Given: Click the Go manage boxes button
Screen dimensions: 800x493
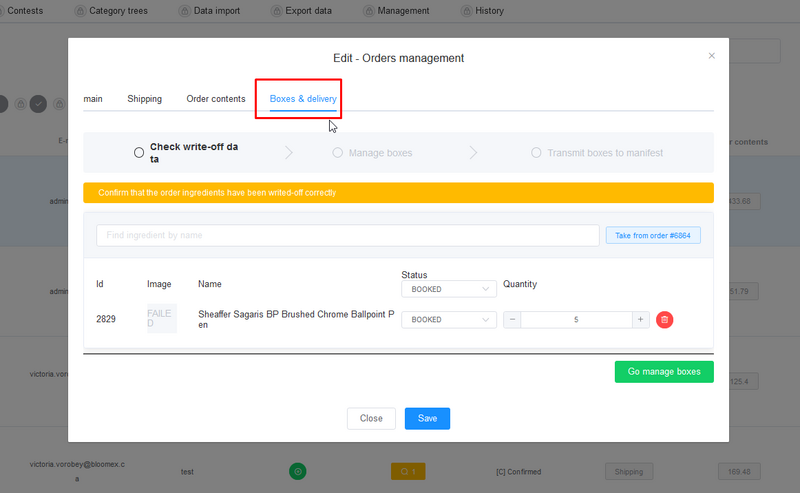Looking at the screenshot, I should 664,372.
